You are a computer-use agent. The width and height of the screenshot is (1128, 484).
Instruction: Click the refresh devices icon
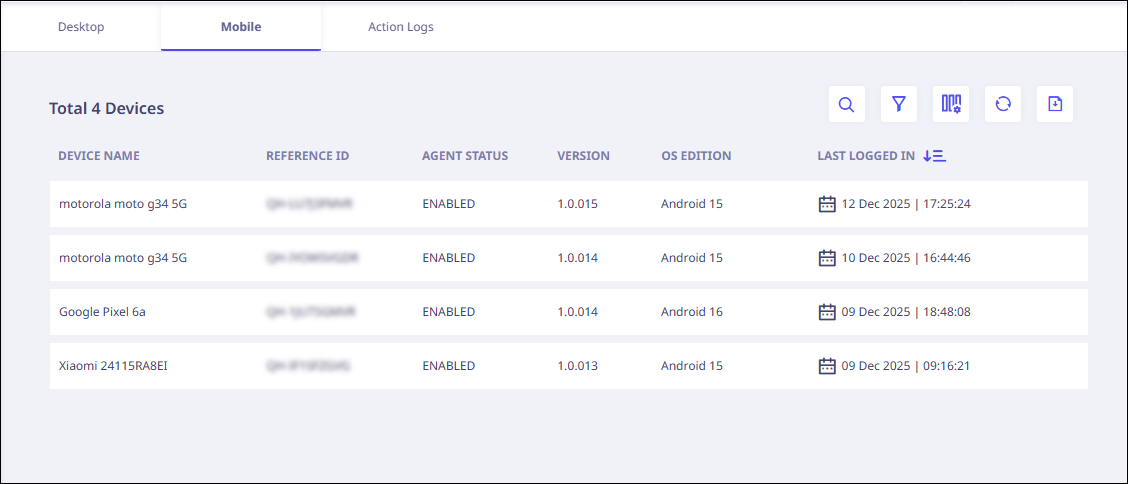pos(1003,104)
